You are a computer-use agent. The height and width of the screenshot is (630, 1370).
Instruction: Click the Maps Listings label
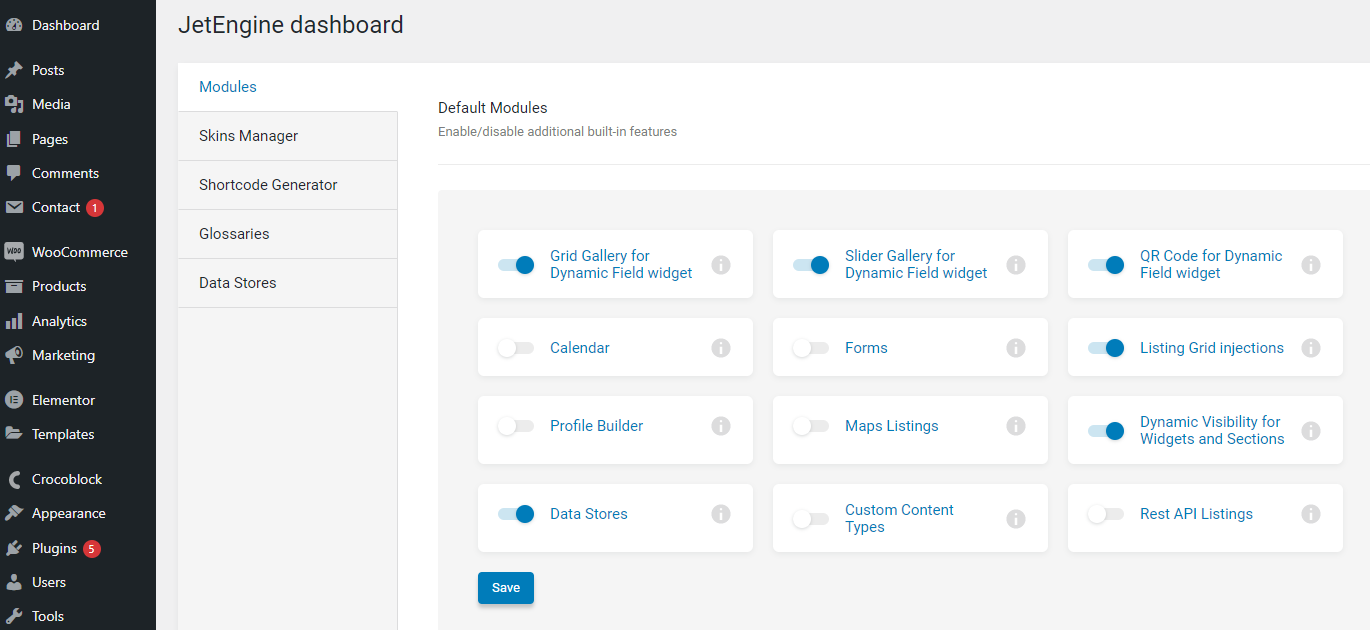click(x=892, y=426)
